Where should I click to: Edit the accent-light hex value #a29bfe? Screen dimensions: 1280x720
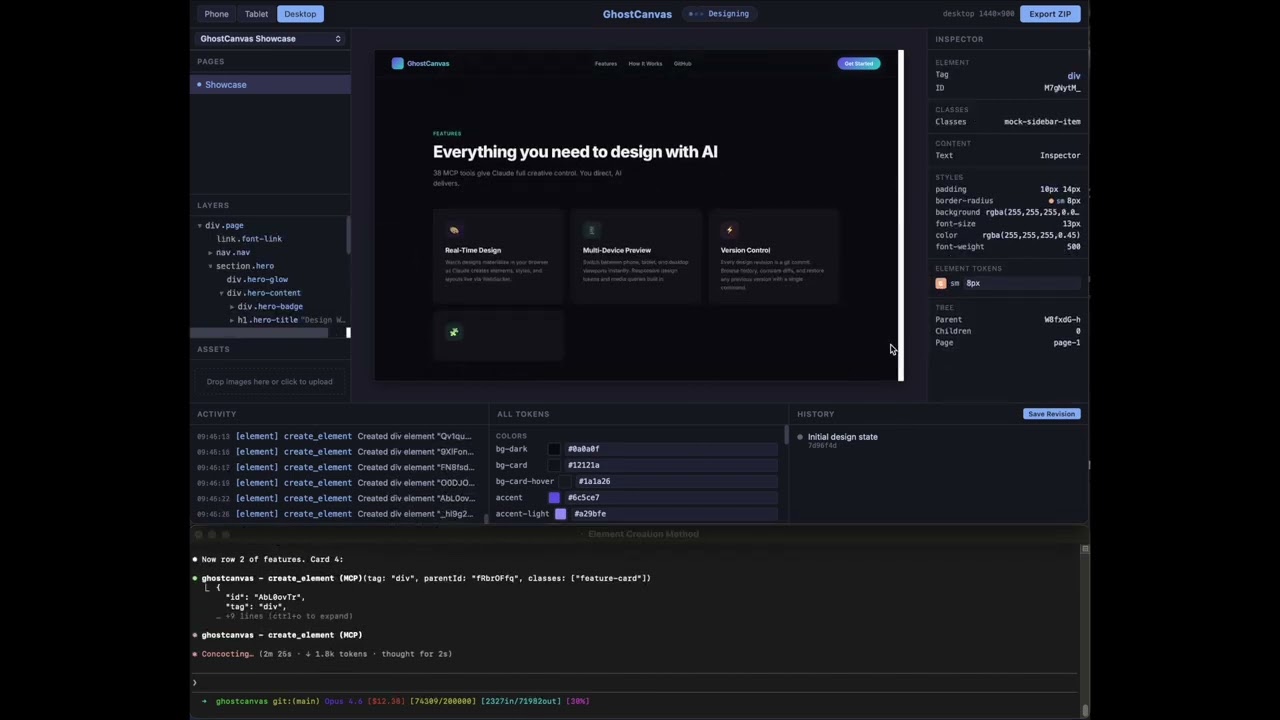point(674,514)
